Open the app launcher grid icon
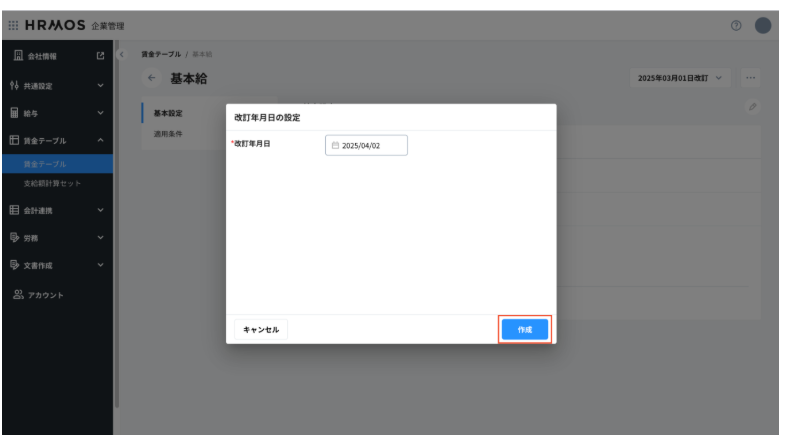The width and height of the screenshot is (789, 440). point(14,22)
